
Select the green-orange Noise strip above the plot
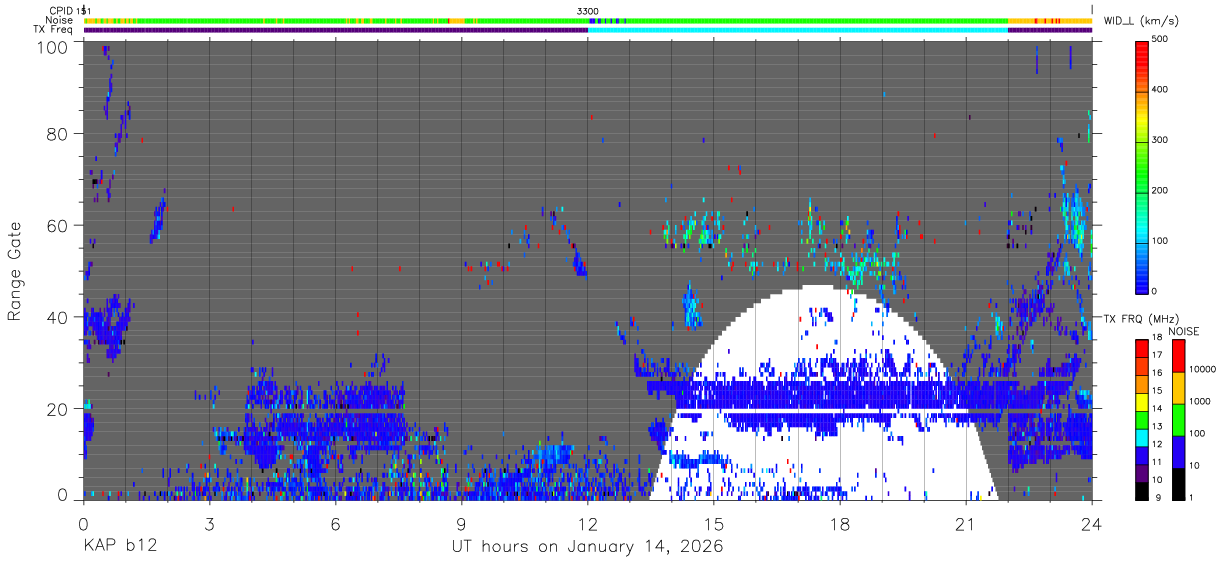click(x=588, y=20)
